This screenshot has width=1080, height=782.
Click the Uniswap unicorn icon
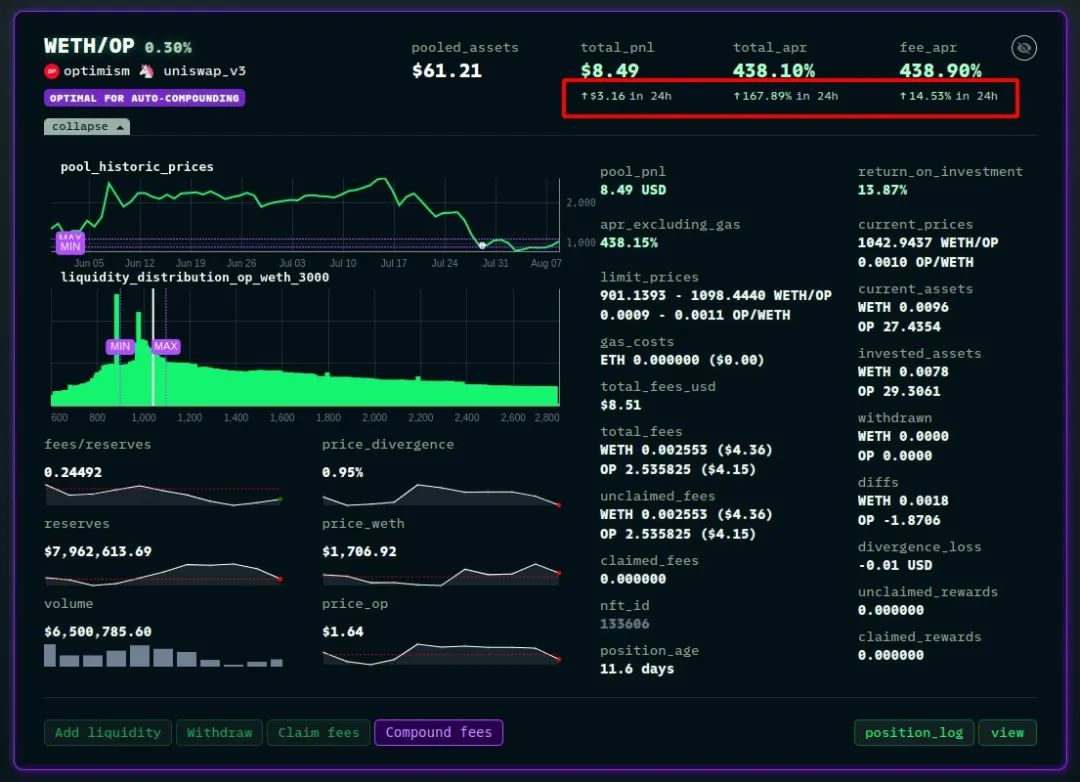tap(147, 71)
